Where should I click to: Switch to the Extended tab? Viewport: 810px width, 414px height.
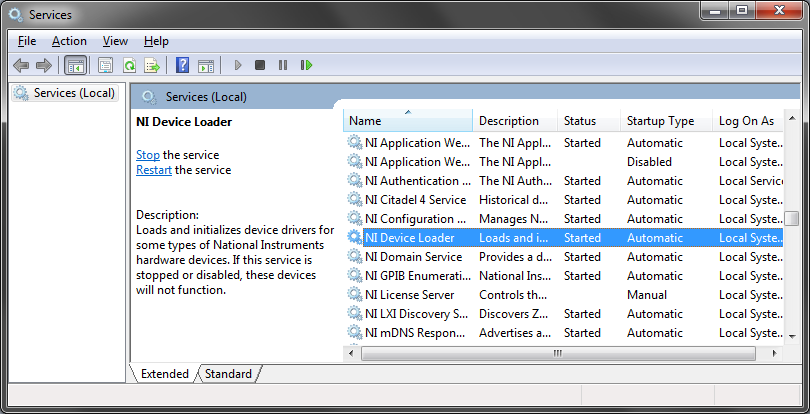(164, 374)
